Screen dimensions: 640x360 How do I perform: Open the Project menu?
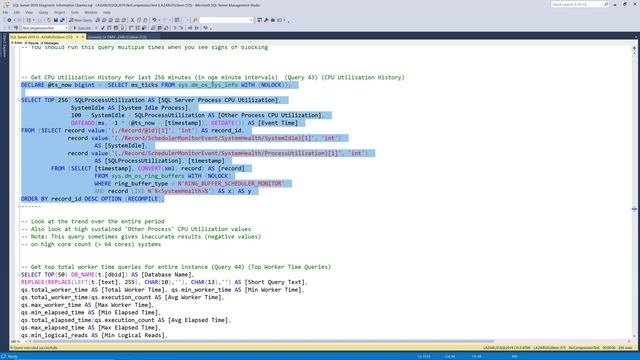point(60,12)
